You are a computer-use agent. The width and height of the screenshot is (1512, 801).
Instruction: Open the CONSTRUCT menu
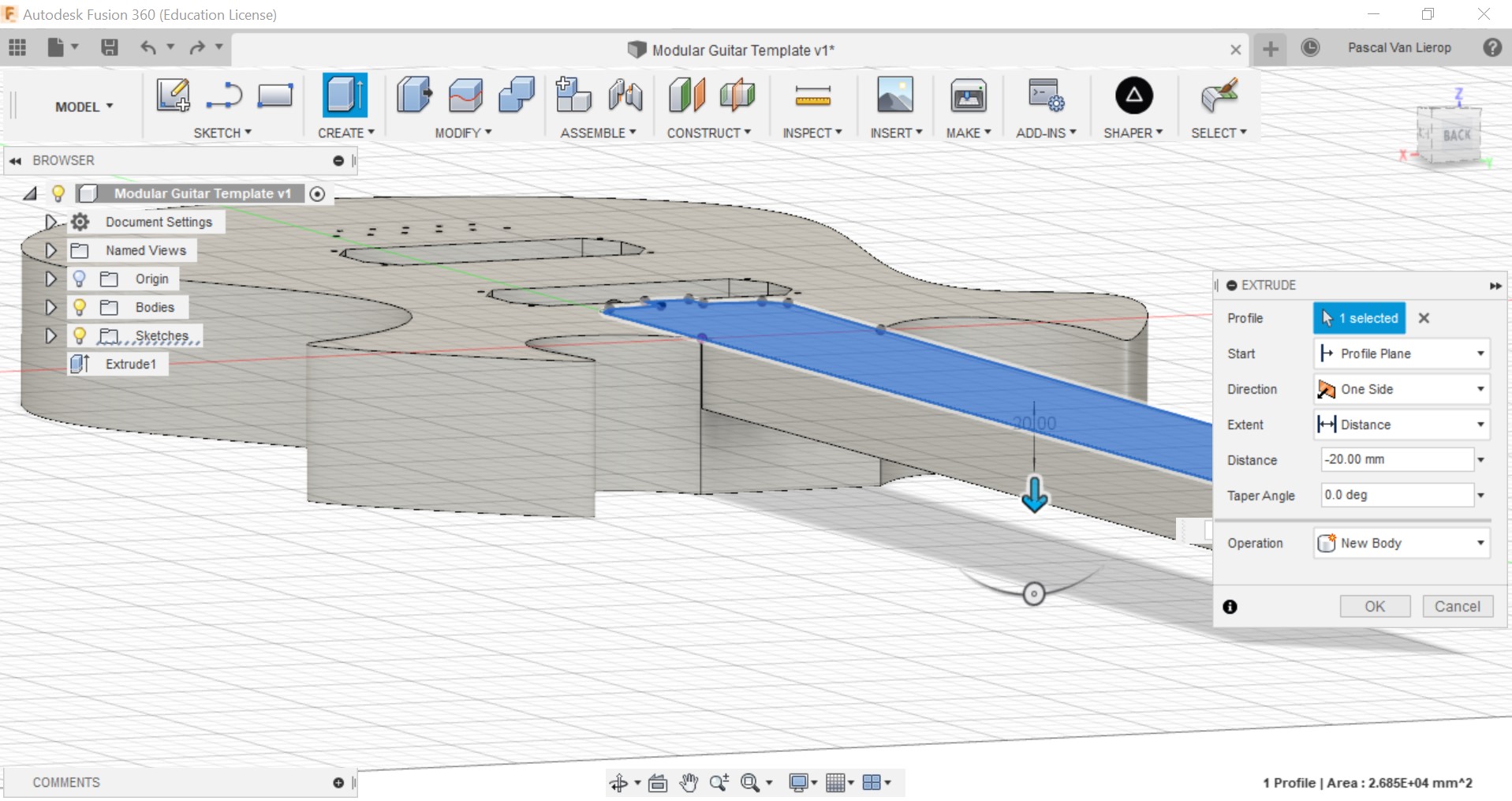tap(708, 133)
